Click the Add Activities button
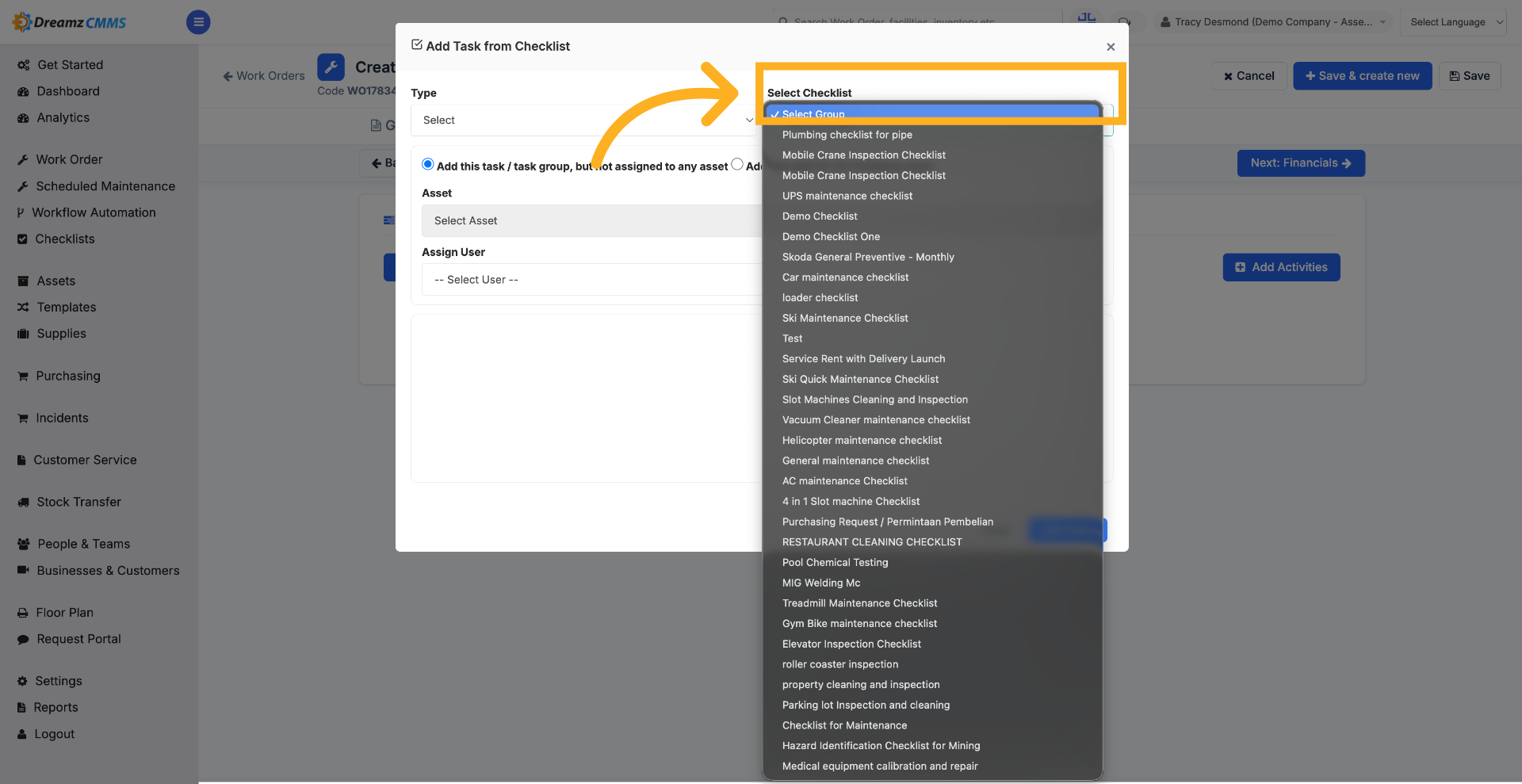 coord(1281,267)
